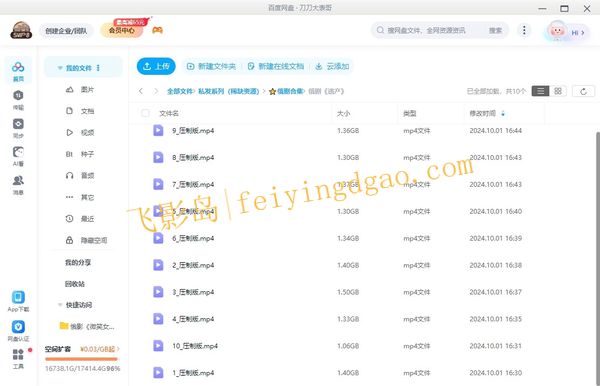600x386 pixels.
Task: Select file 5_压制版.mp4
Action: coord(193,211)
